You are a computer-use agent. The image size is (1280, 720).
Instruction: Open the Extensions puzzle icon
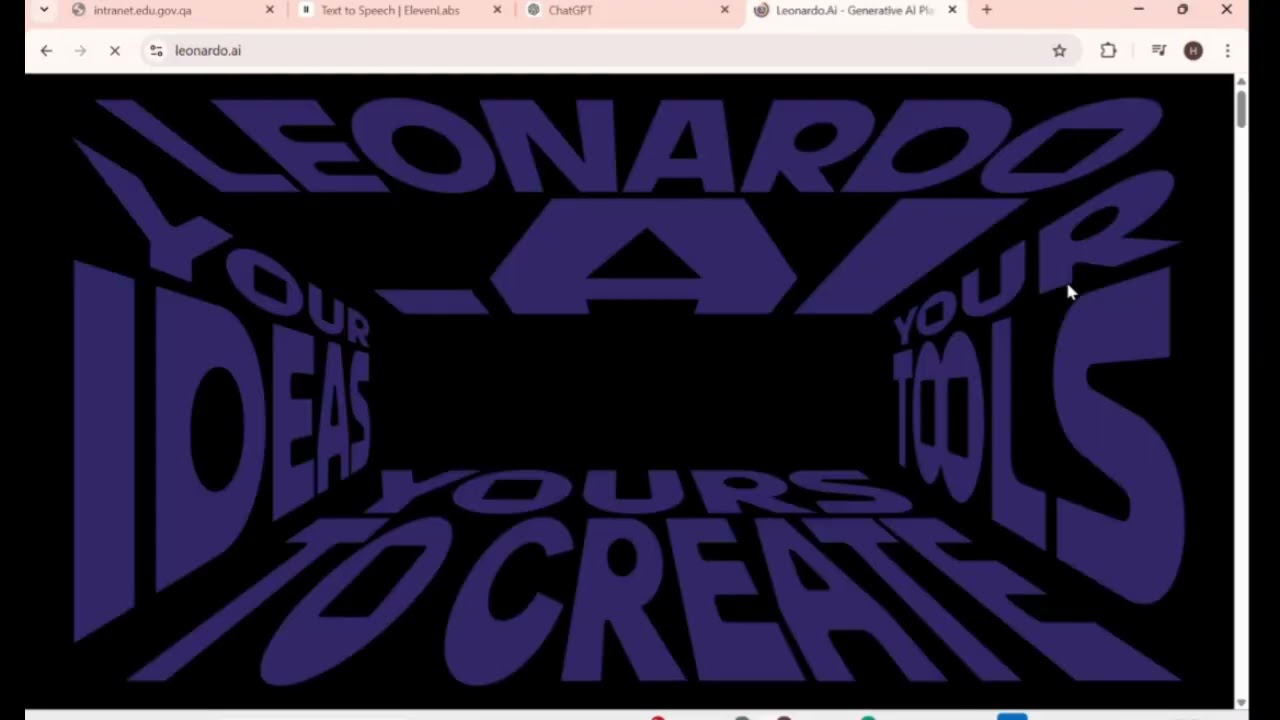click(1108, 50)
